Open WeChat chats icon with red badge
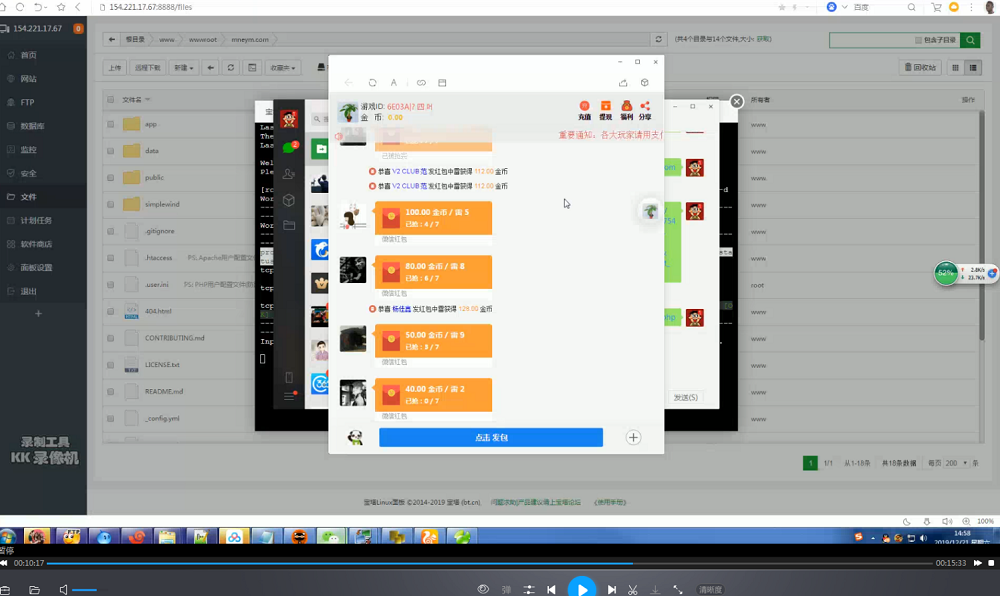This screenshot has width=1000, height=596. click(290, 148)
